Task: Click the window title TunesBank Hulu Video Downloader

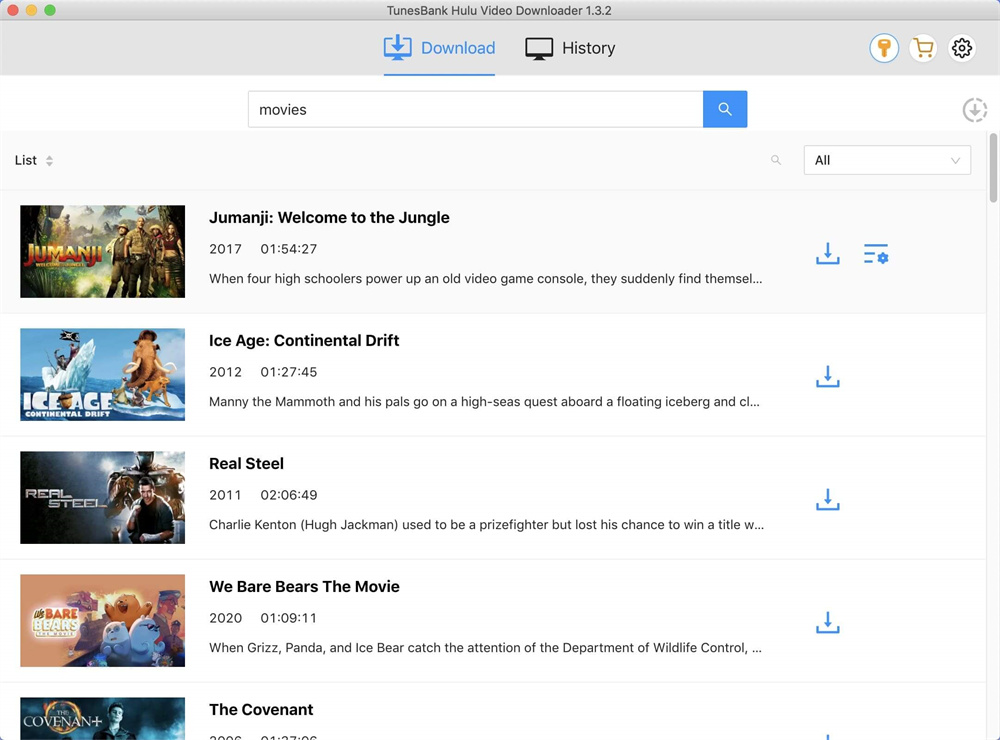Action: [499, 10]
